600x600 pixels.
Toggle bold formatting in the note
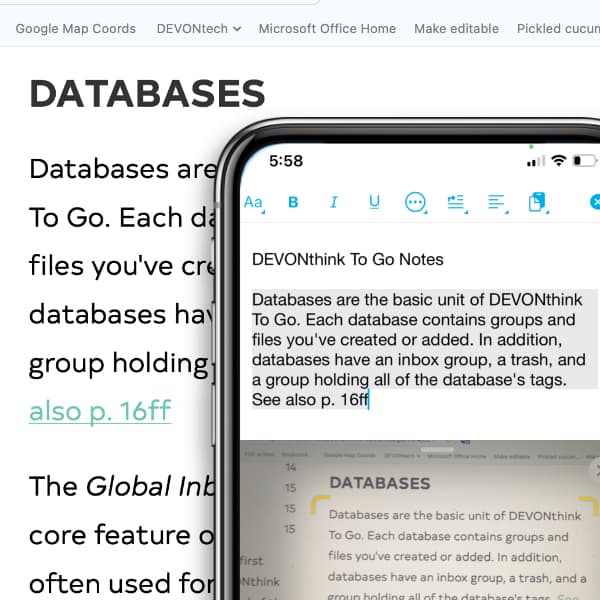click(x=293, y=202)
